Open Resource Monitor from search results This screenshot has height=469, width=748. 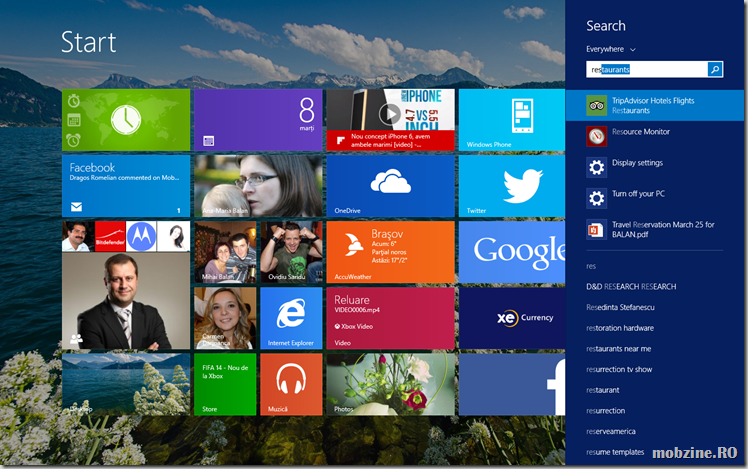(x=641, y=132)
